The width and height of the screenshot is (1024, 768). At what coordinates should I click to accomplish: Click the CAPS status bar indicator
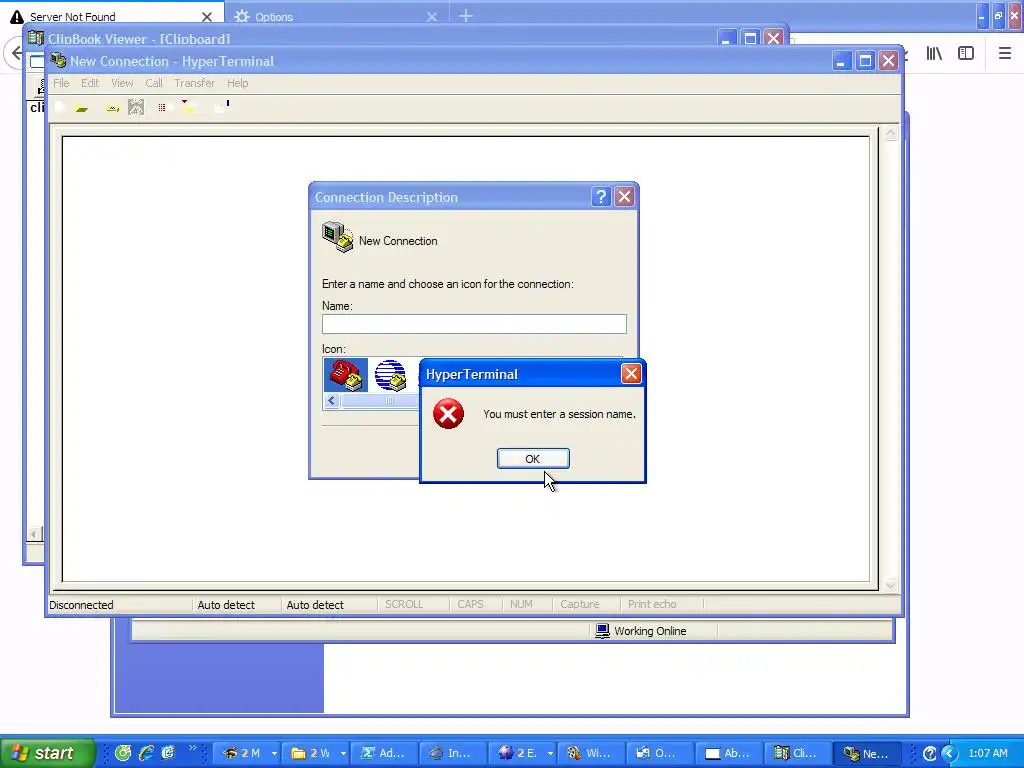click(x=470, y=604)
